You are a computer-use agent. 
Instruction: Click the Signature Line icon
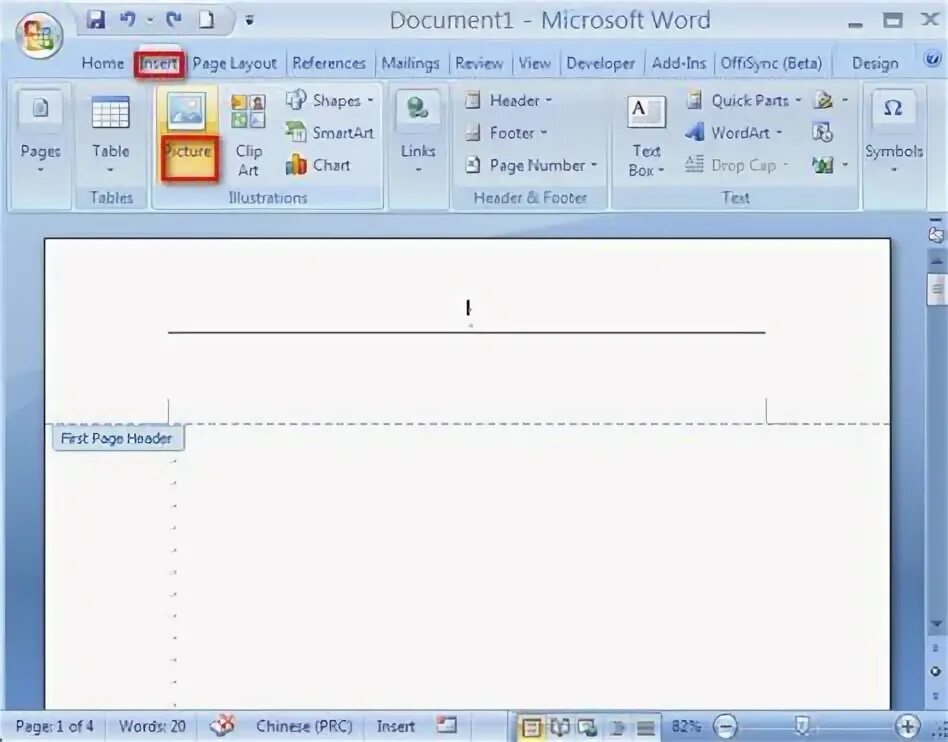pos(823,100)
